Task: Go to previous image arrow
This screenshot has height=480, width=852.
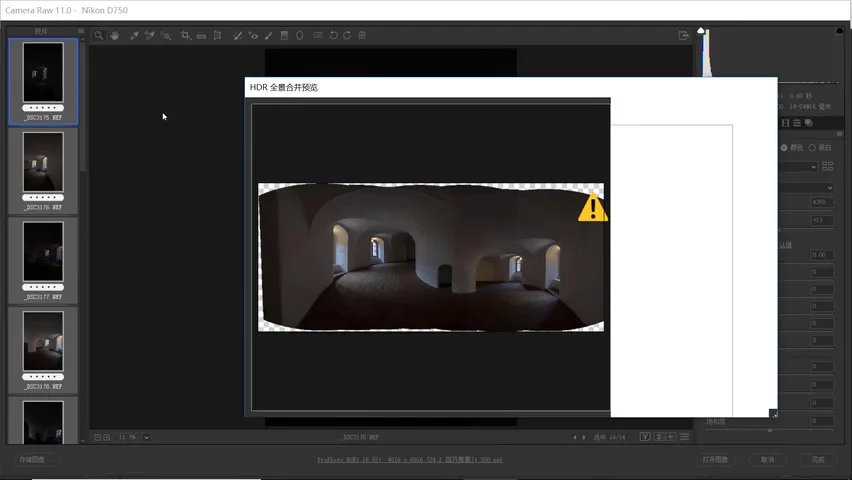Action: [x=574, y=437]
